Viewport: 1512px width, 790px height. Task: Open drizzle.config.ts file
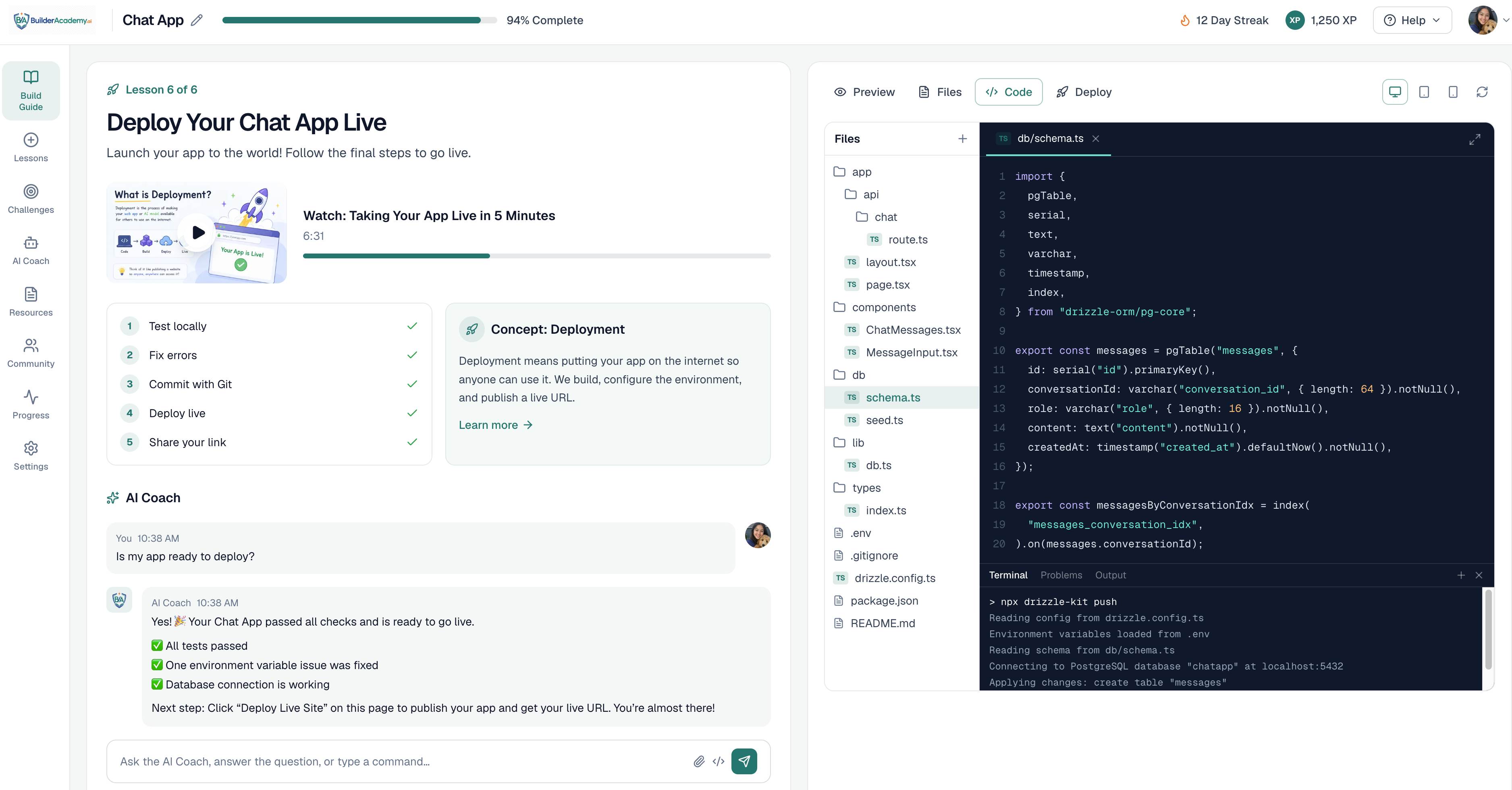(901, 578)
